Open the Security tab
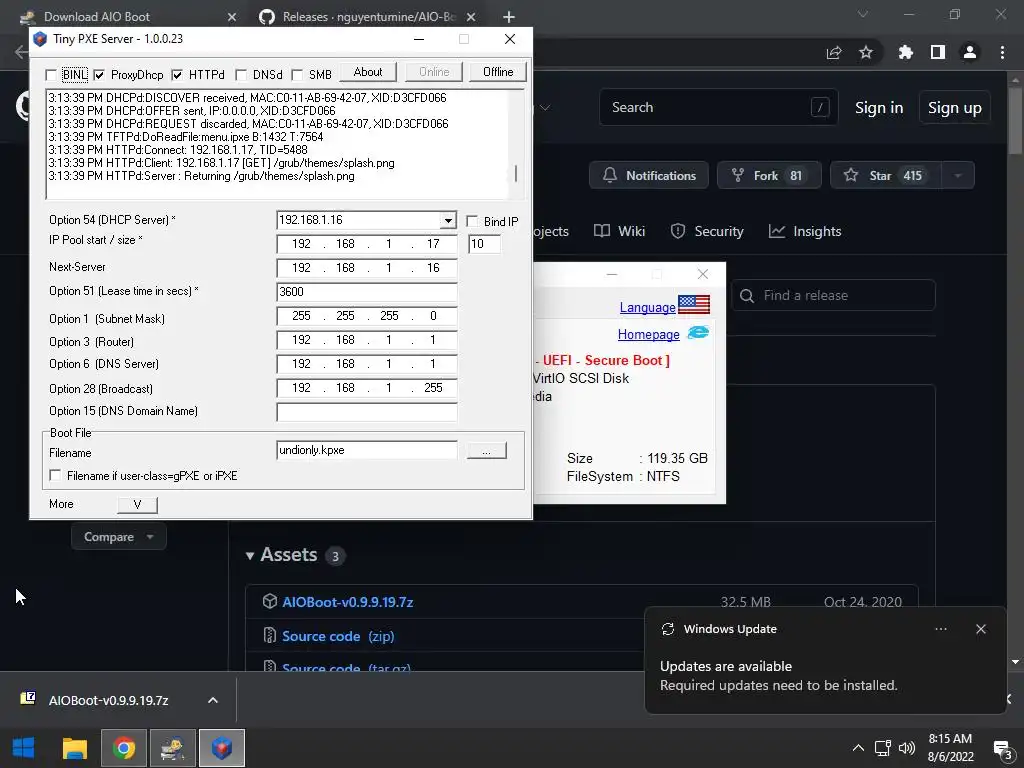1024x768 pixels. 707,231
